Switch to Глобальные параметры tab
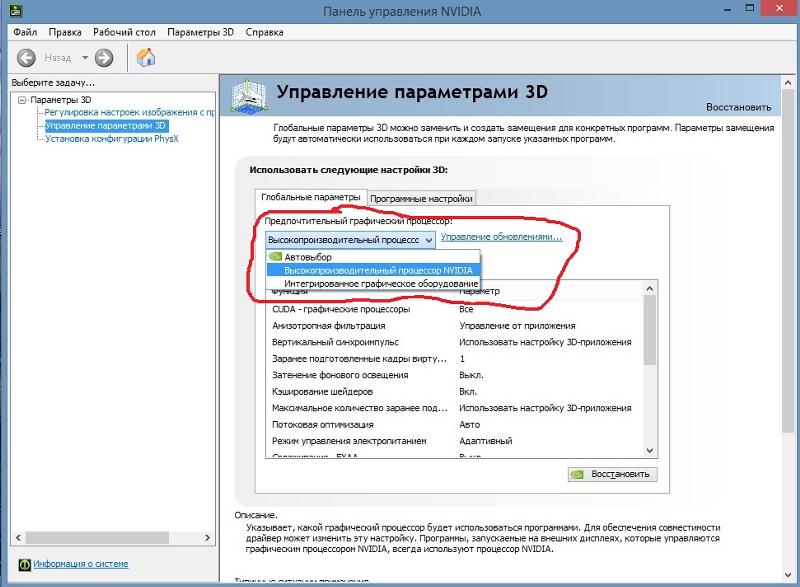This screenshot has width=800, height=587. (x=310, y=197)
